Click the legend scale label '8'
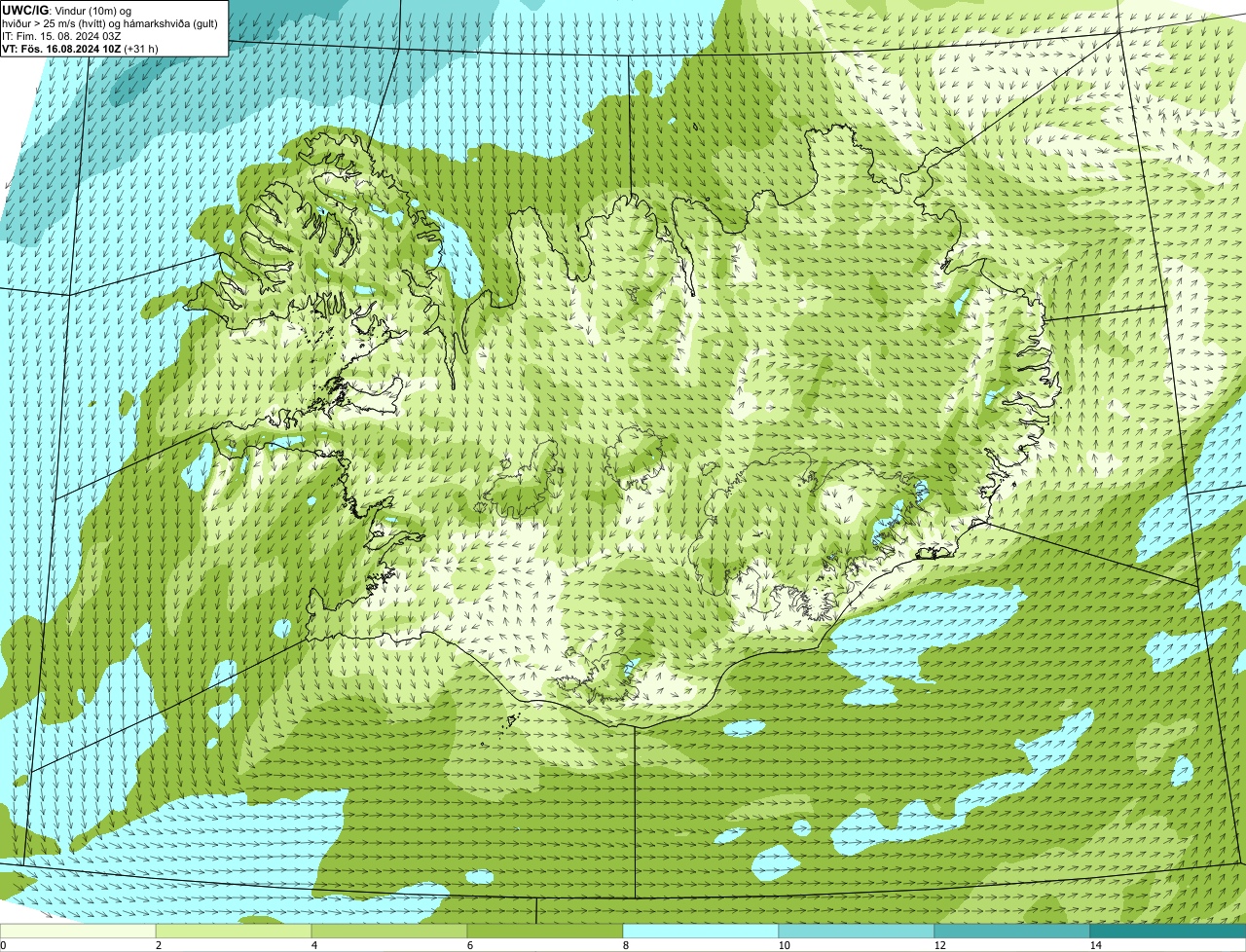The image size is (1246, 952). click(x=625, y=945)
